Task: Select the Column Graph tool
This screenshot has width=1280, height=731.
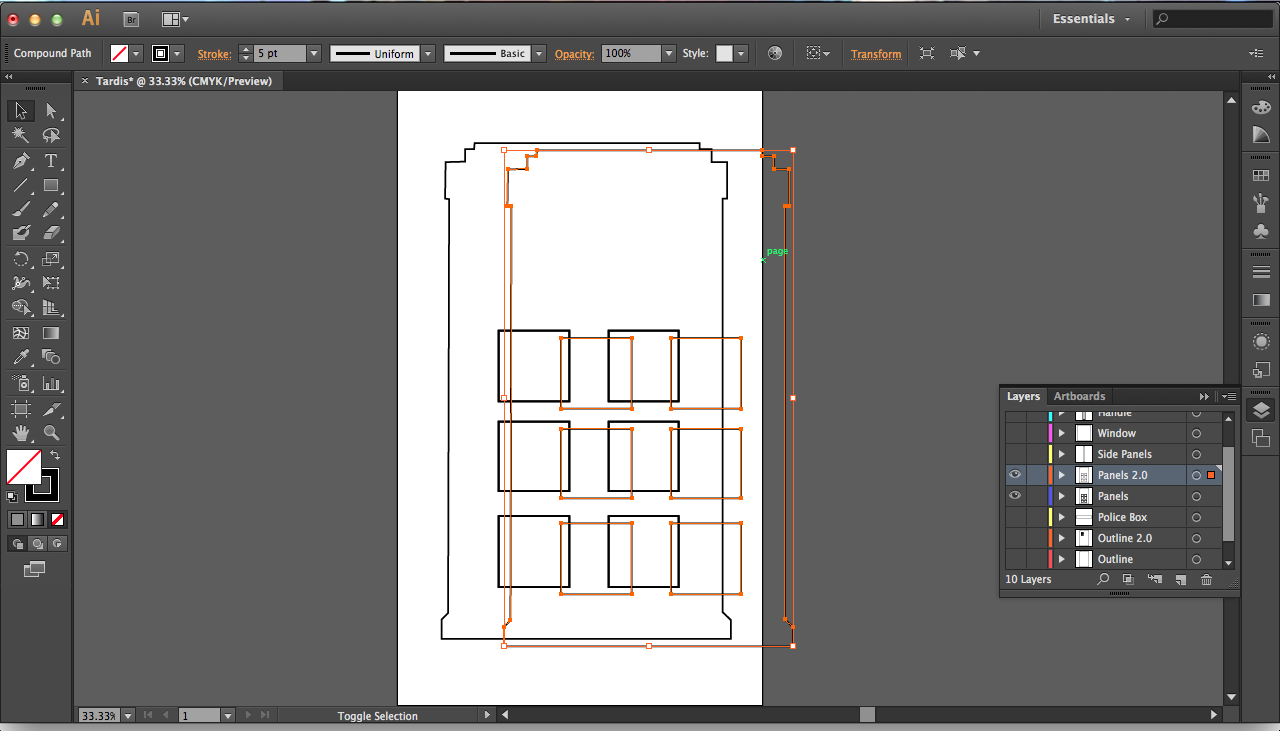Action: (51, 383)
